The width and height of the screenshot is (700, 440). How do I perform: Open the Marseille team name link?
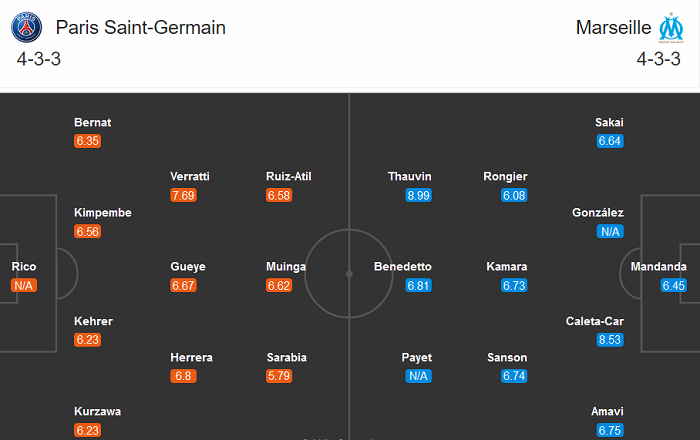pos(610,27)
